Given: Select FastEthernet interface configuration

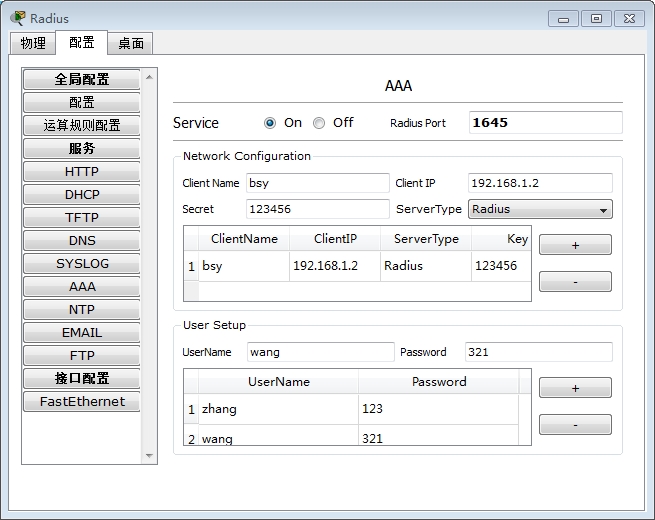Looking at the screenshot, I should coord(82,401).
